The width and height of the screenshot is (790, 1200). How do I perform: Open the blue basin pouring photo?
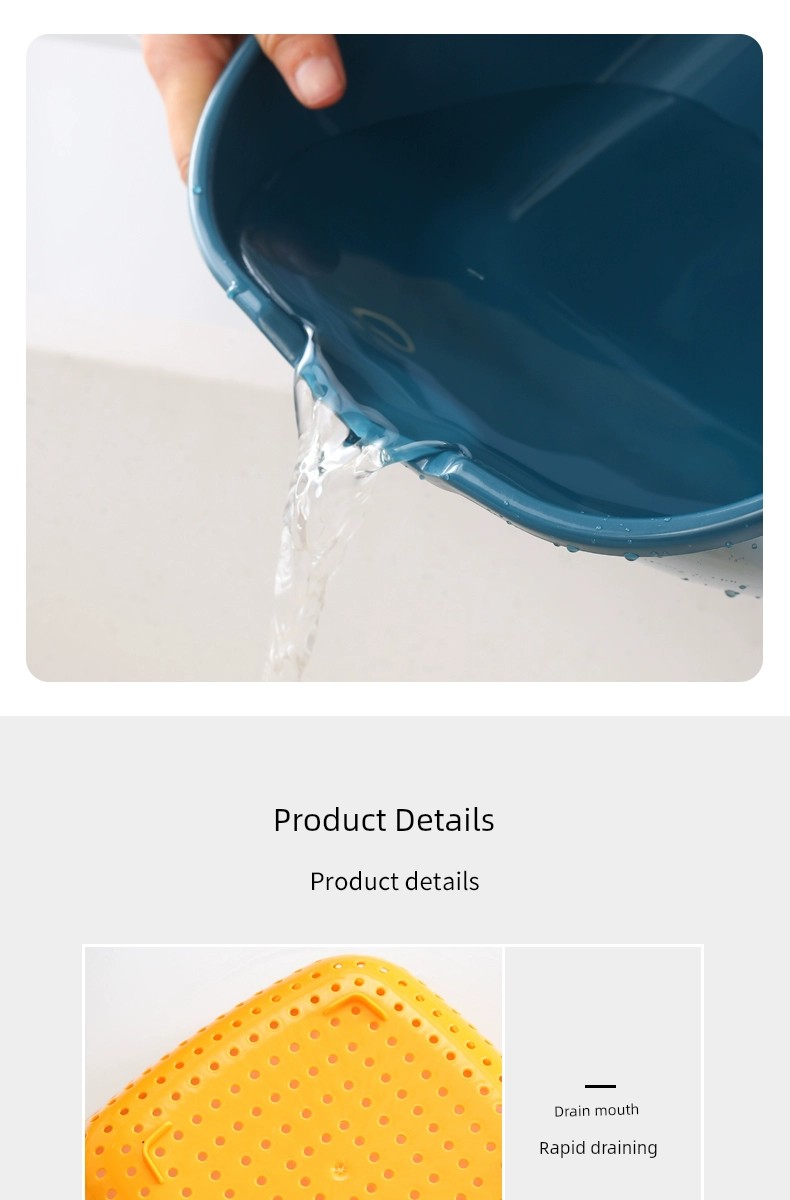click(394, 358)
